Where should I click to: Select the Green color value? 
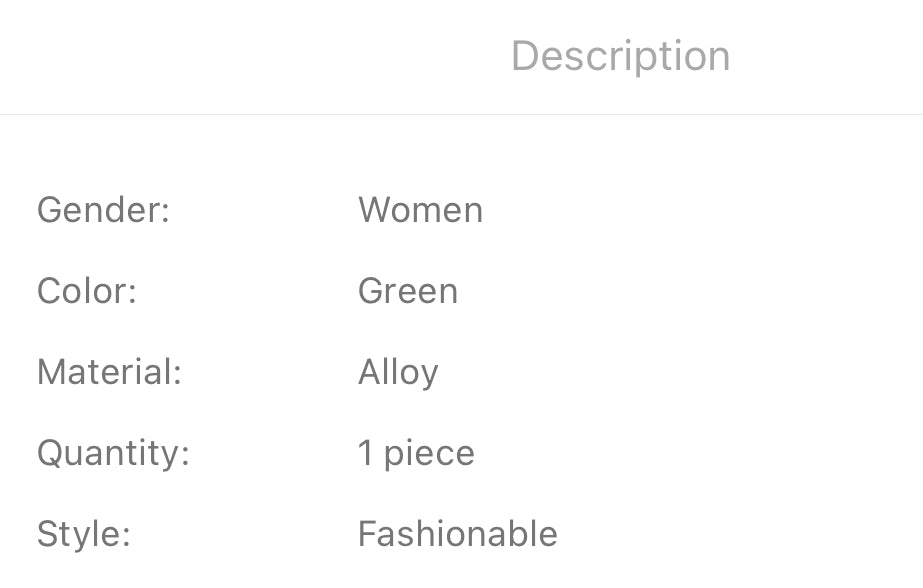click(x=408, y=291)
